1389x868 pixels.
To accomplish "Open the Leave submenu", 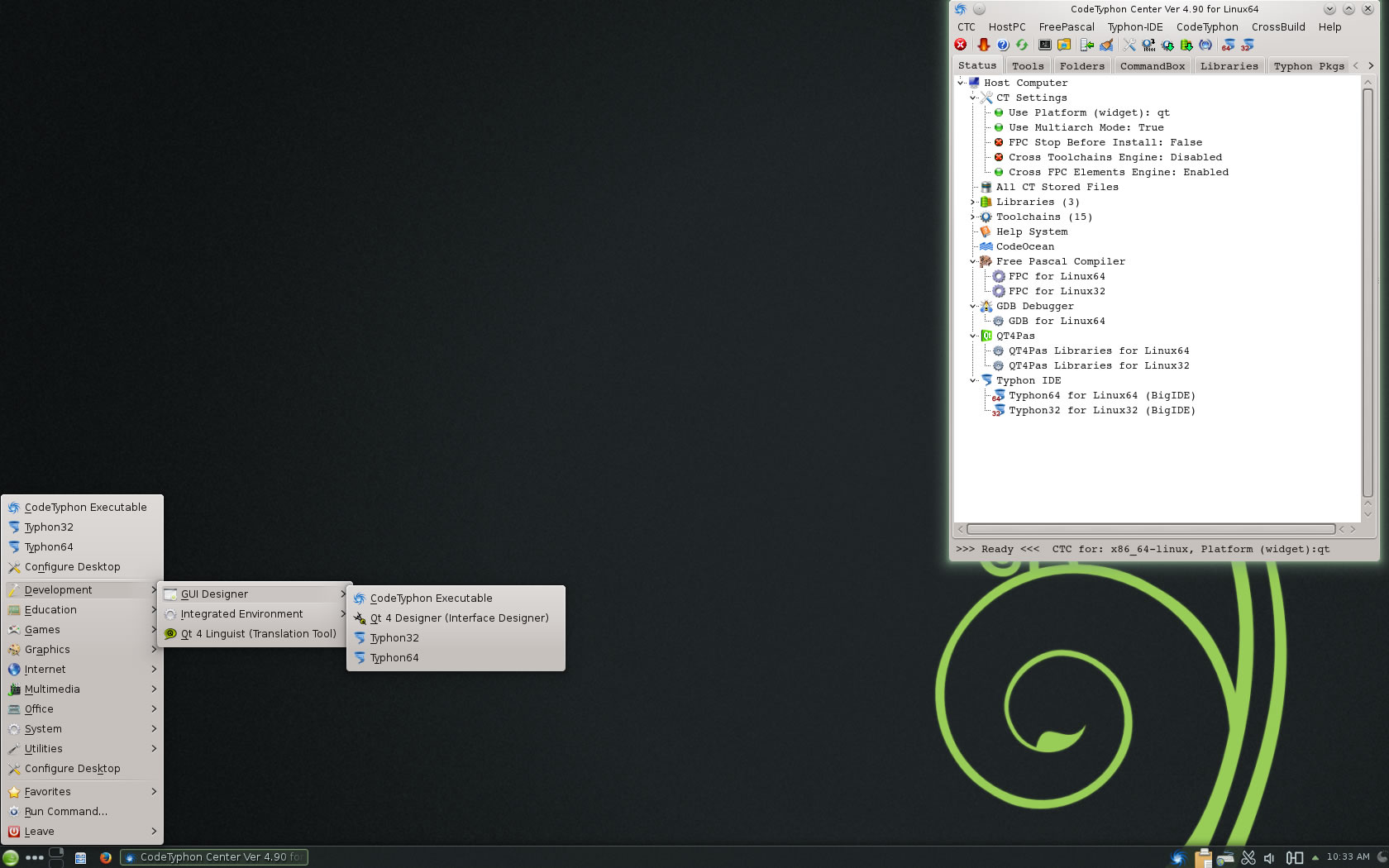I will tap(82, 831).
